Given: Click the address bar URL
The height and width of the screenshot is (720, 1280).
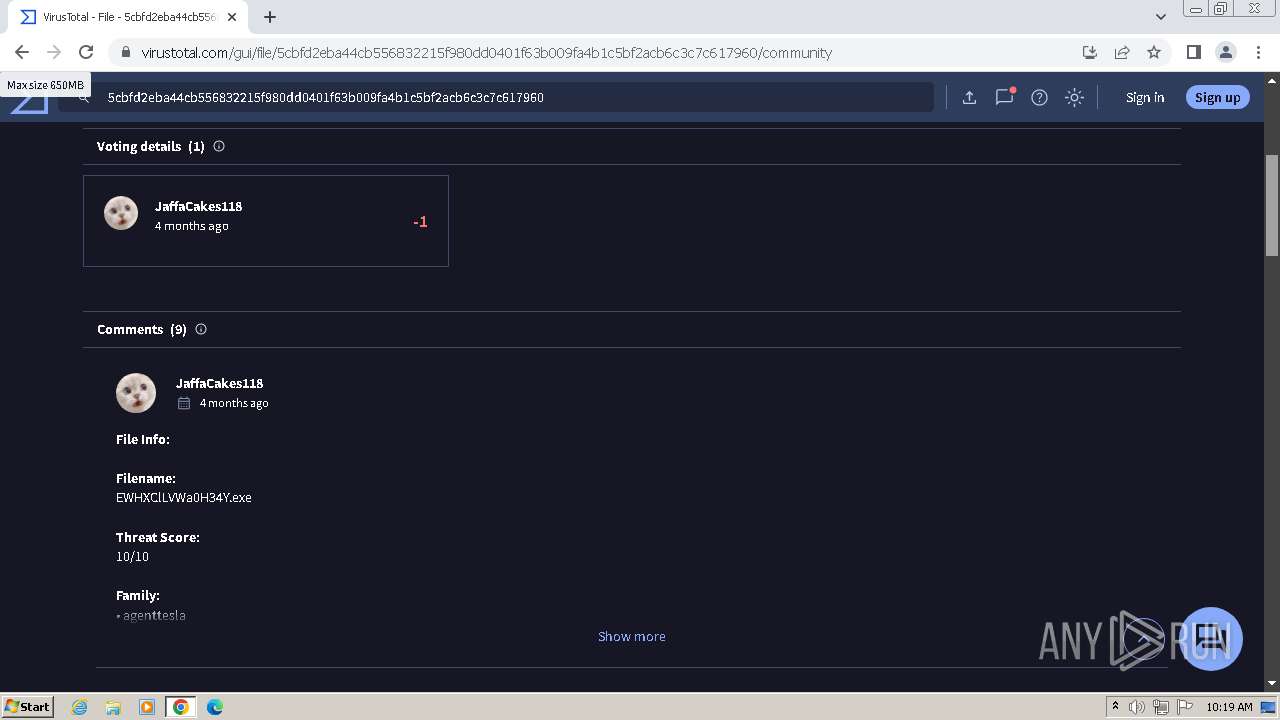Looking at the screenshot, I should pyautogui.click(x=486, y=53).
